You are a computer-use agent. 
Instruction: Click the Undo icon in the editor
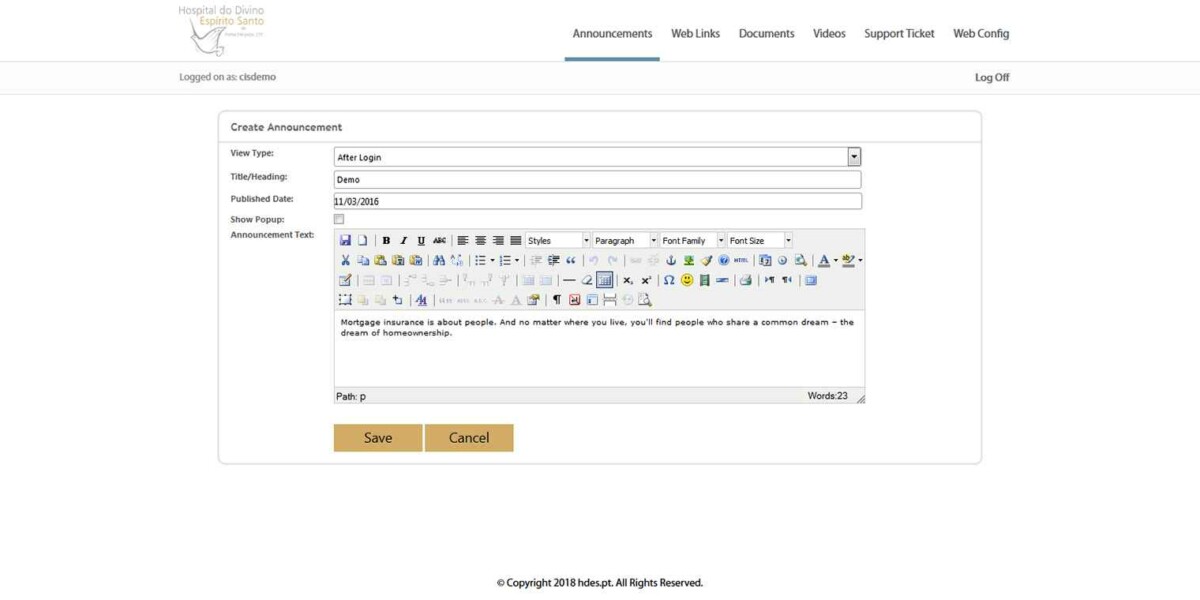(593, 260)
